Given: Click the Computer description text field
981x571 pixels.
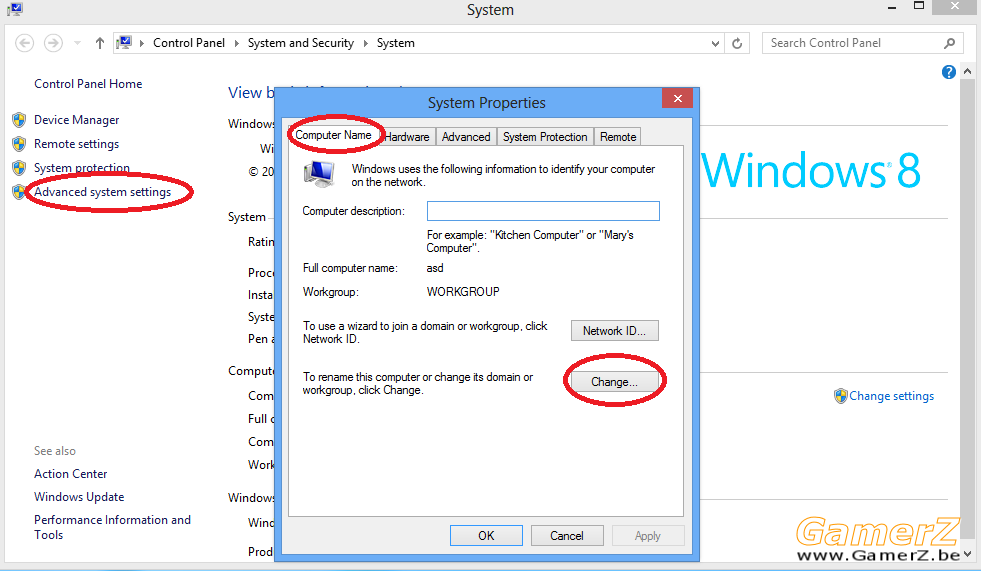Looking at the screenshot, I should click(x=543, y=211).
